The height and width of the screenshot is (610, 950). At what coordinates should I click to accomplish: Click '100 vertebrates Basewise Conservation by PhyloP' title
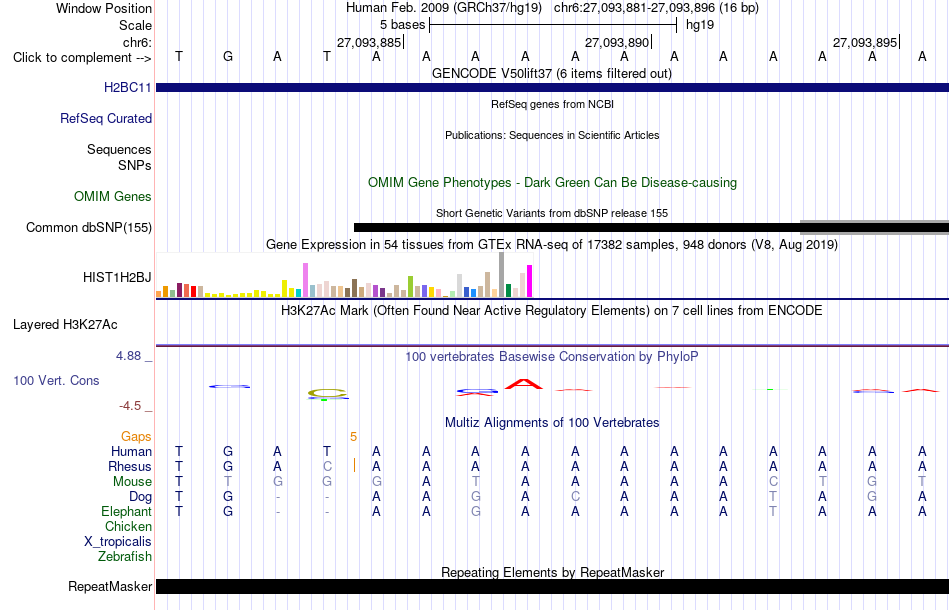[x=551, y=357]
